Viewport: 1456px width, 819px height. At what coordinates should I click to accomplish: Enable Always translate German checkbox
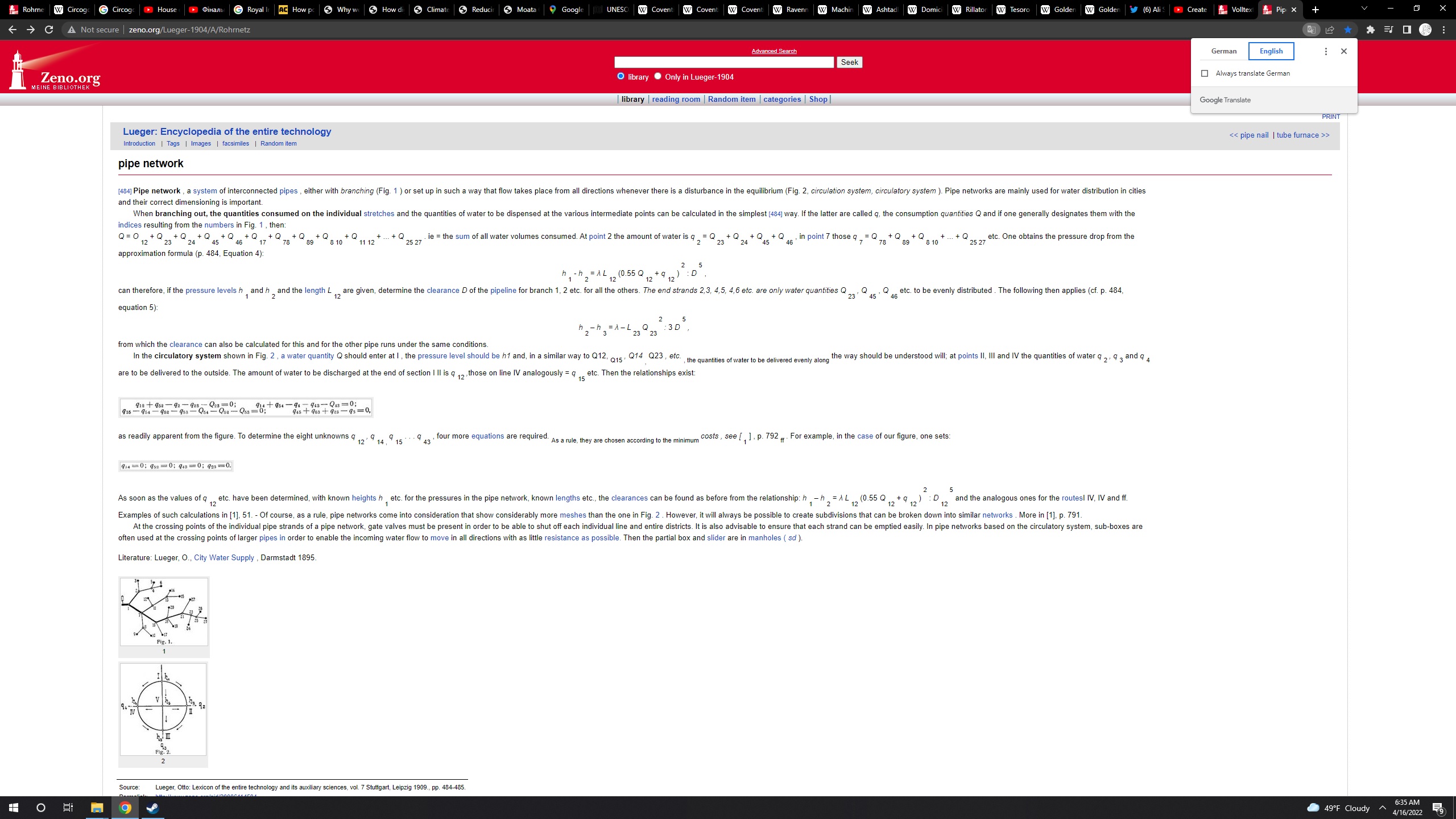(1205, 73)
